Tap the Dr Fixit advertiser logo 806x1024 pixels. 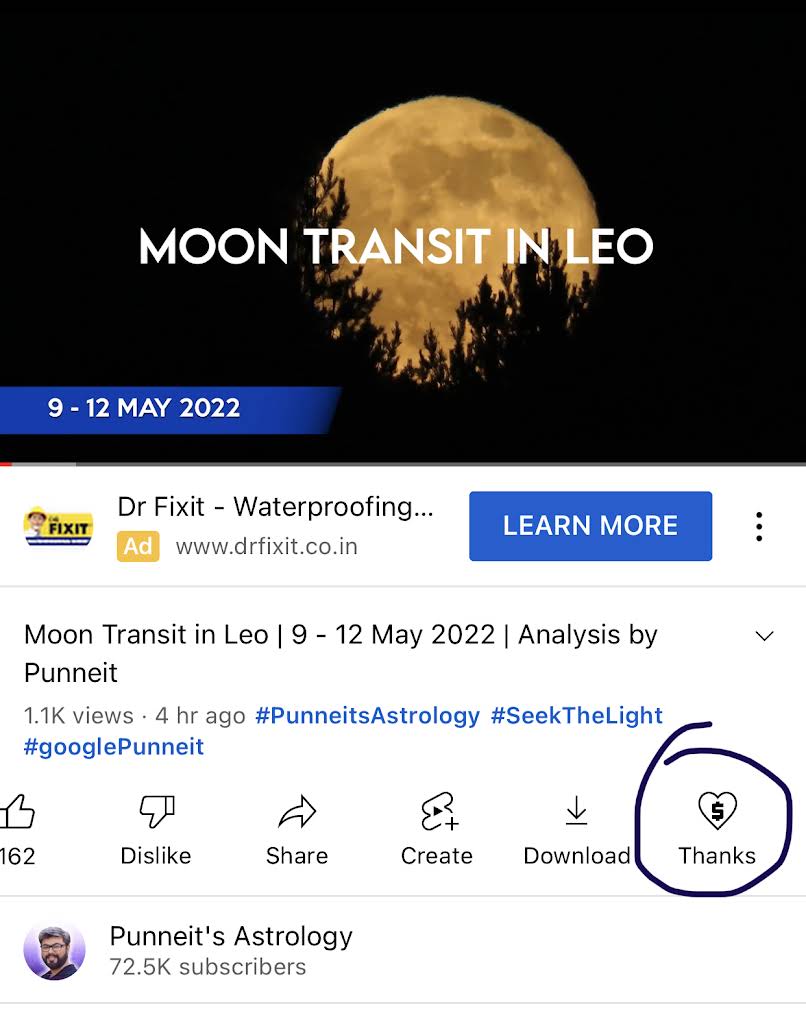(58, 527)
